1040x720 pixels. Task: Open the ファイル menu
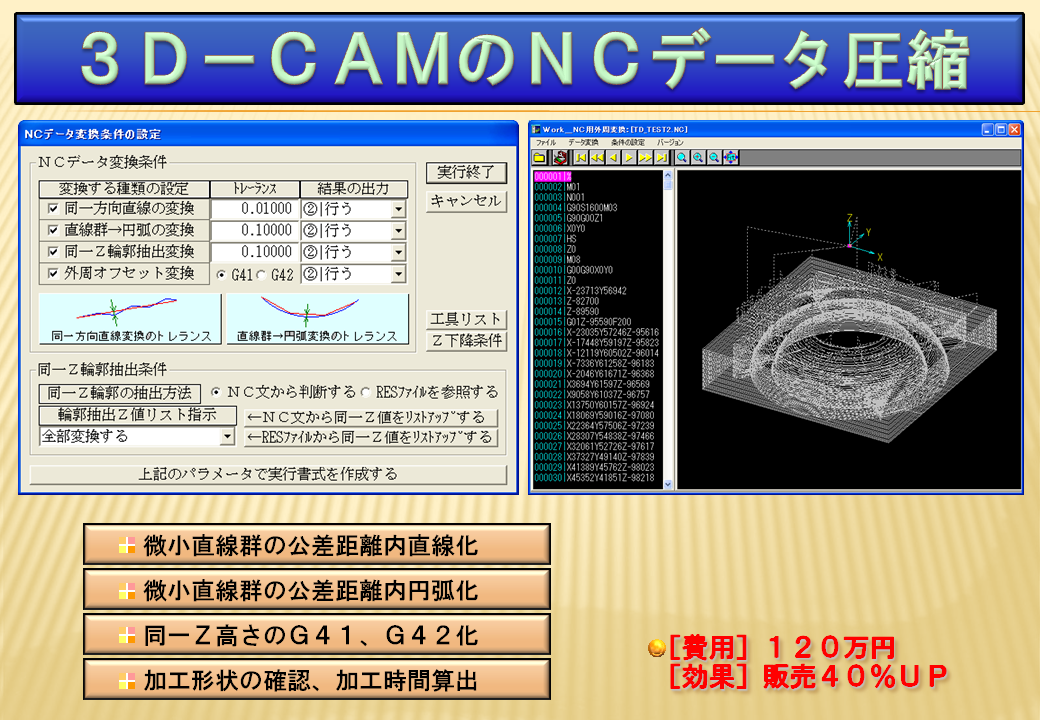tap(546, 143)
